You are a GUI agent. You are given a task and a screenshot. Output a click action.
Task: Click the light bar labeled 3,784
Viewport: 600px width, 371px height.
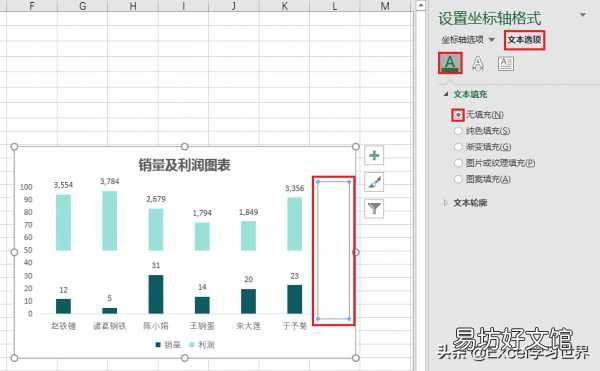coord(109,221)
